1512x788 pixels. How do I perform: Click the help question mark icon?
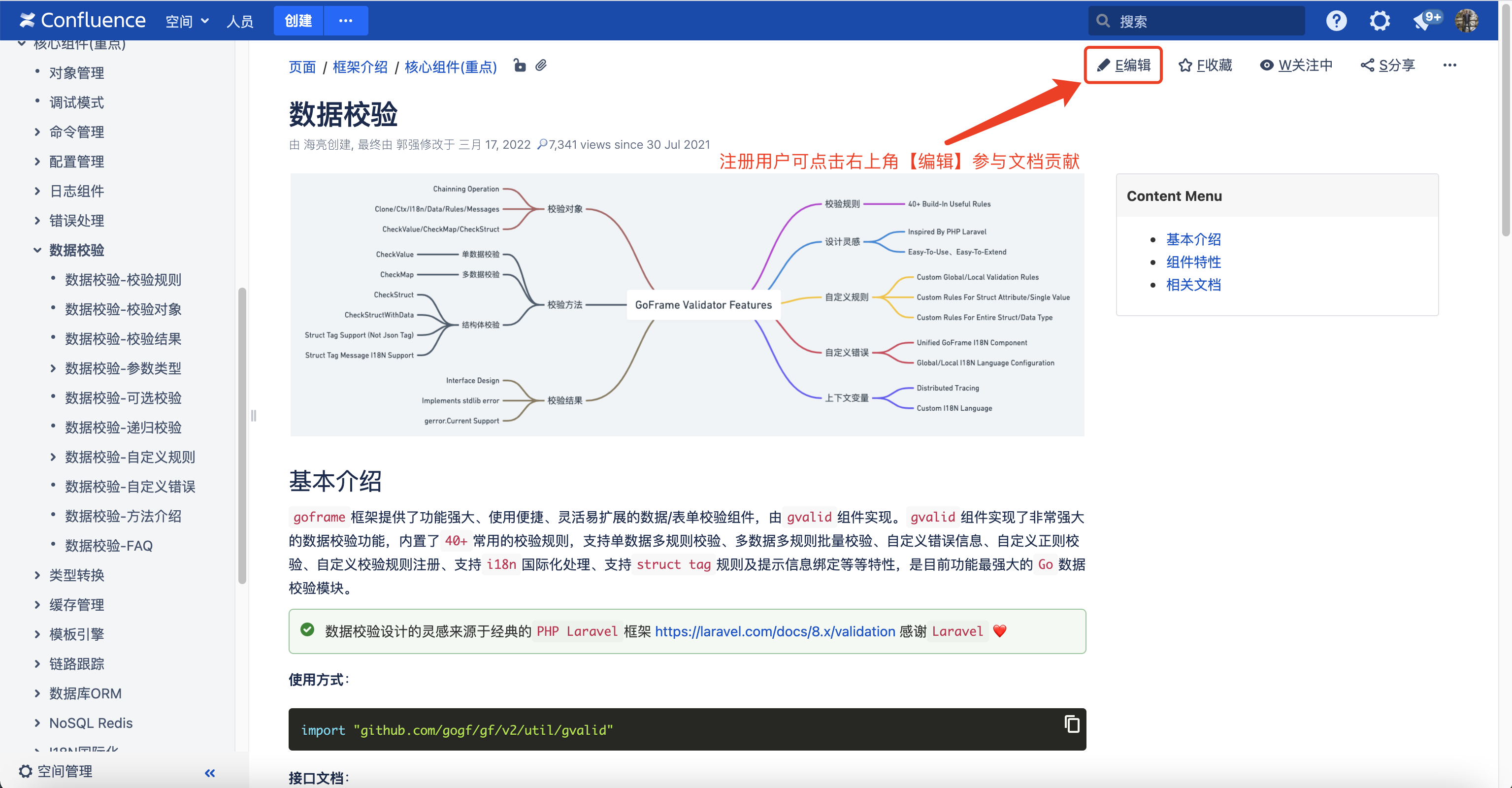point(1336,21)
